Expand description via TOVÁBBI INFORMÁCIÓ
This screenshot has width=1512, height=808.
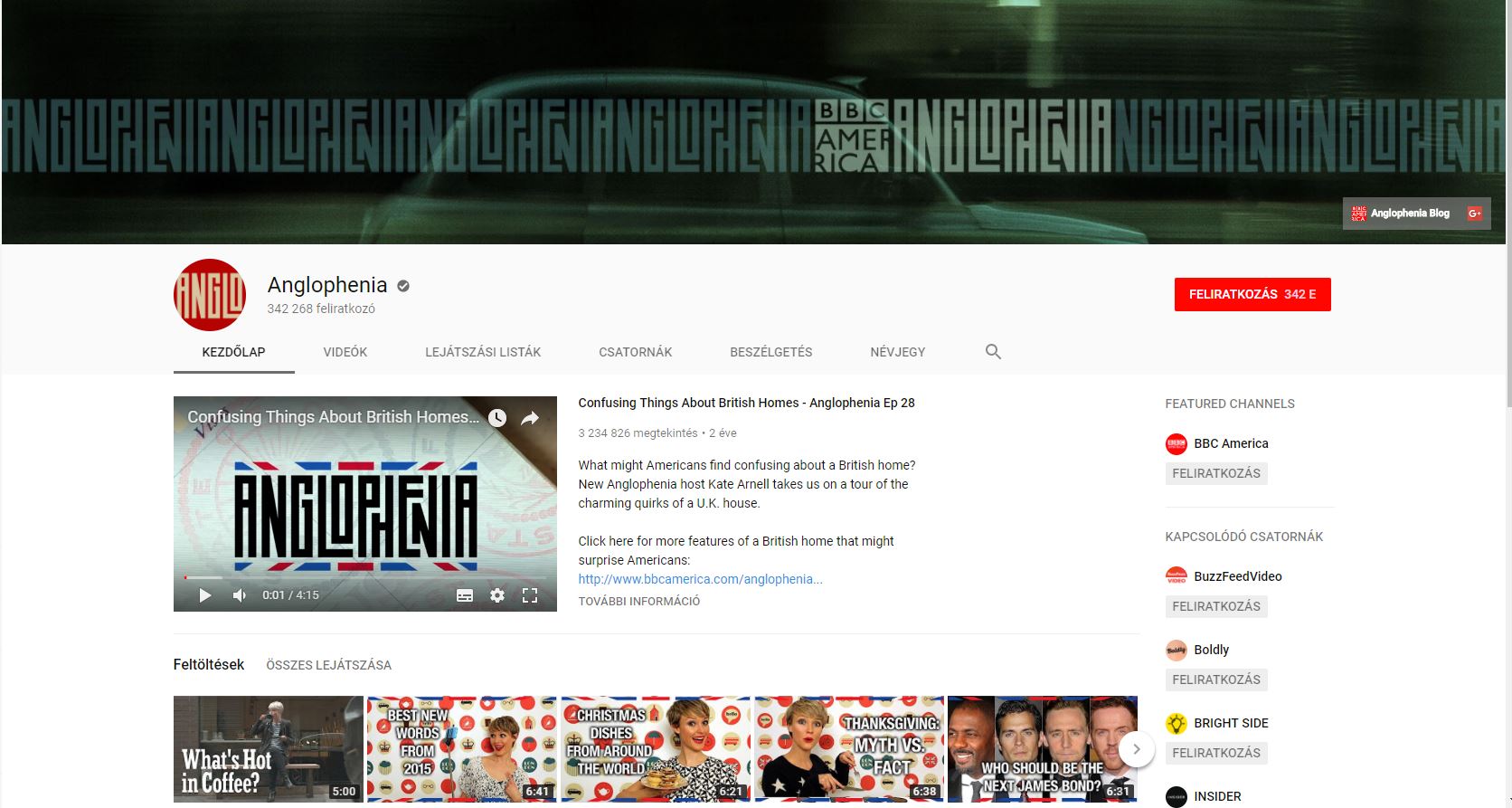639,601
